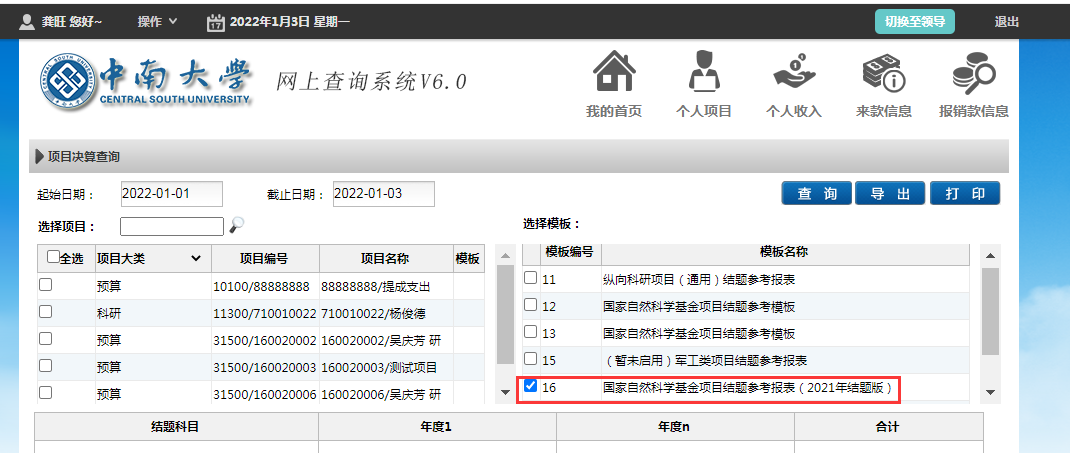Click 切换至领导 button

click(915, 22)
